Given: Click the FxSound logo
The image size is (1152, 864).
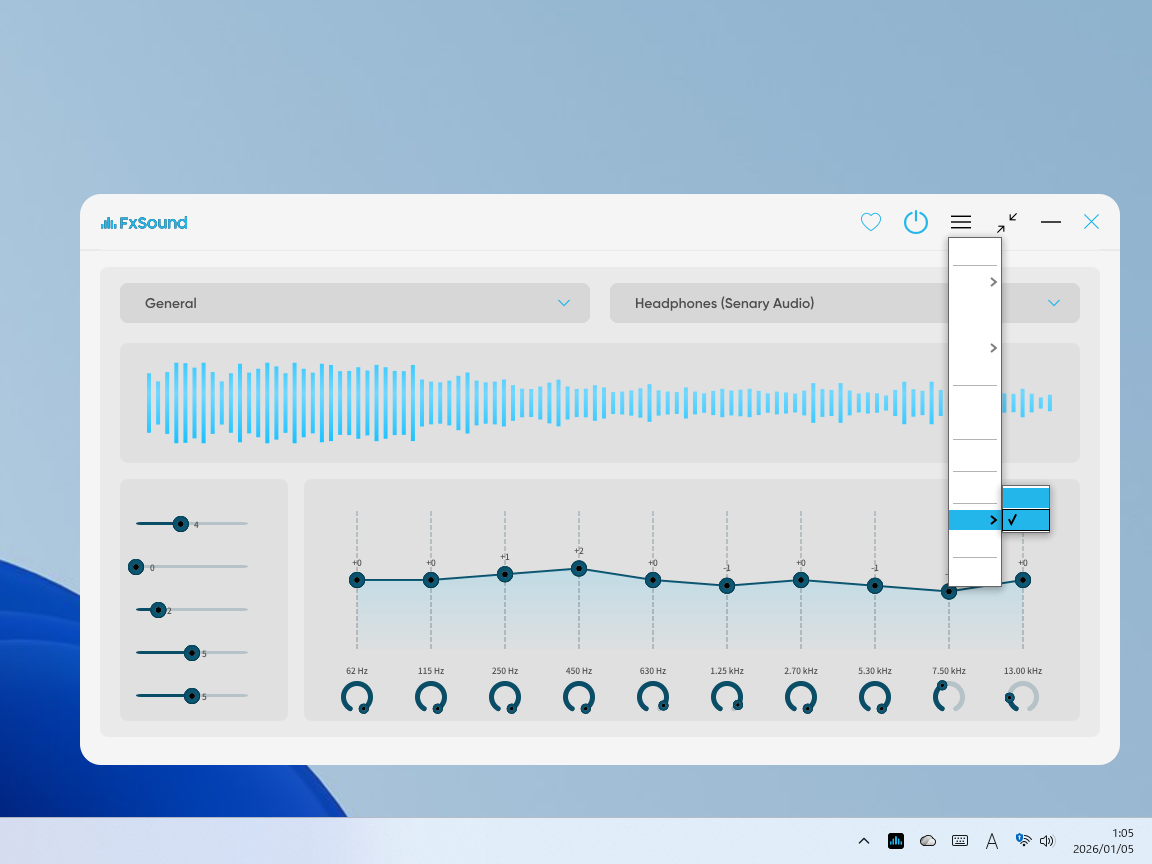Looking at the screenshot, I should coord(144,223).
